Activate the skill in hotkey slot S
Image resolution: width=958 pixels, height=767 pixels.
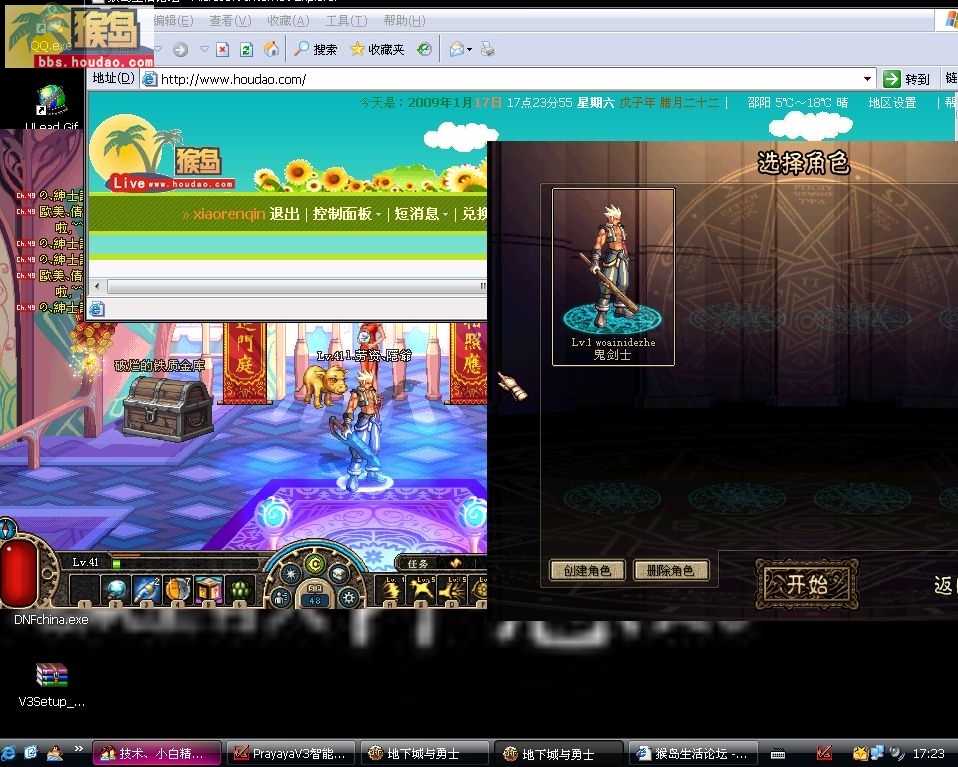coord(422,590)
